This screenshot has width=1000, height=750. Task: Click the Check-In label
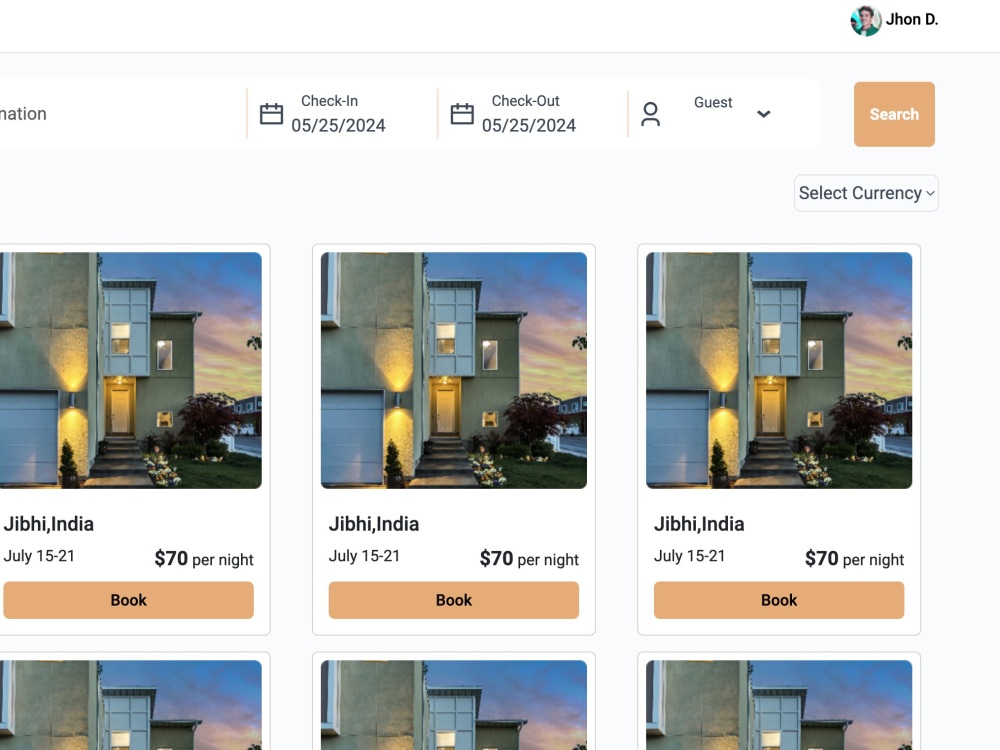329,101
